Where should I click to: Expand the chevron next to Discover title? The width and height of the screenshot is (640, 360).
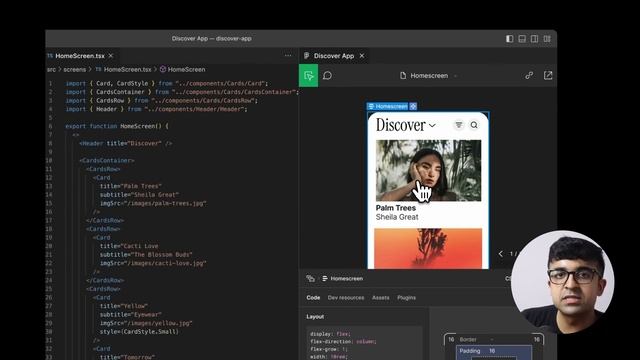click(432, 125)
